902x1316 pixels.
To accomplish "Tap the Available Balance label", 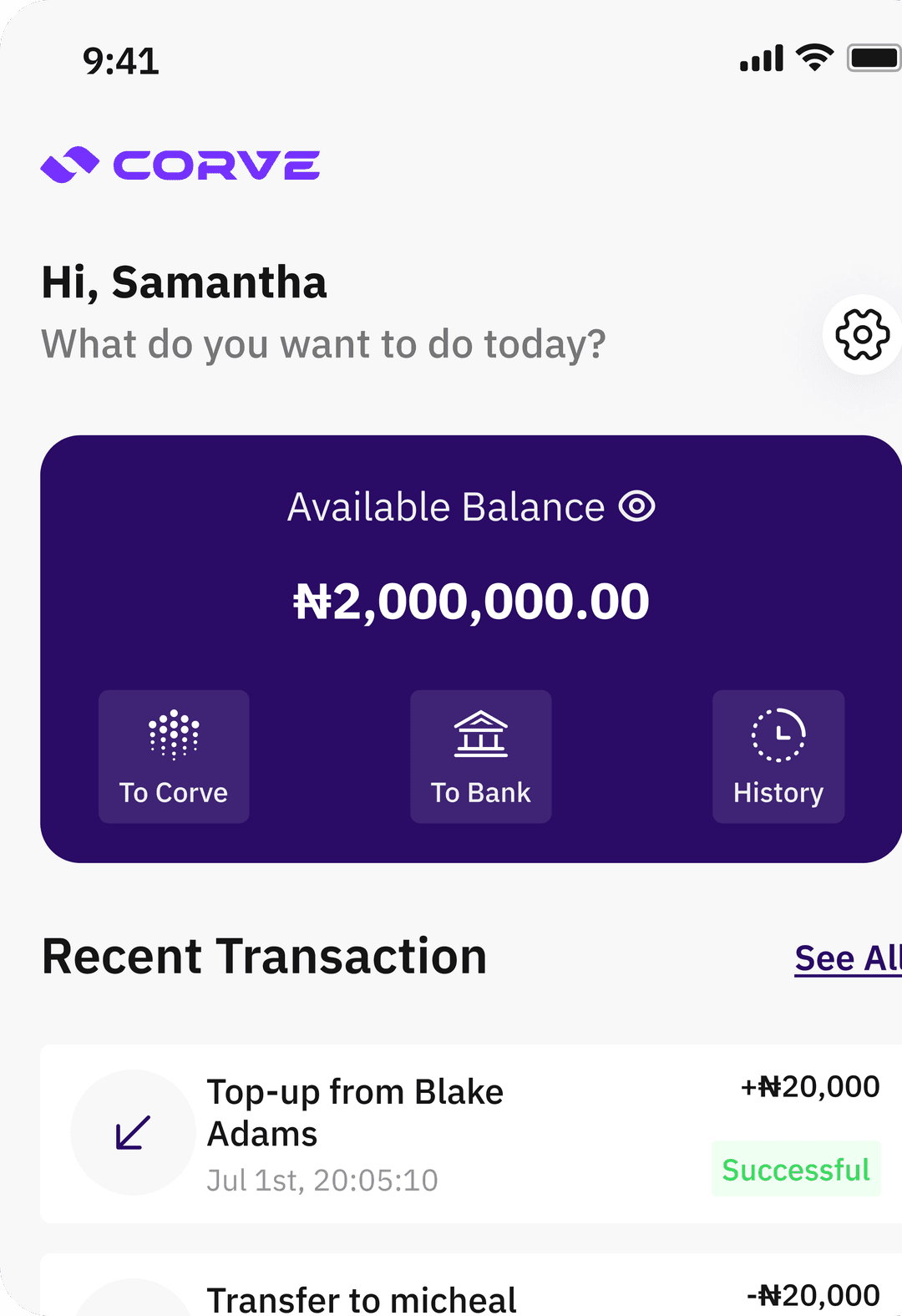I will click(x=446, y=507).
